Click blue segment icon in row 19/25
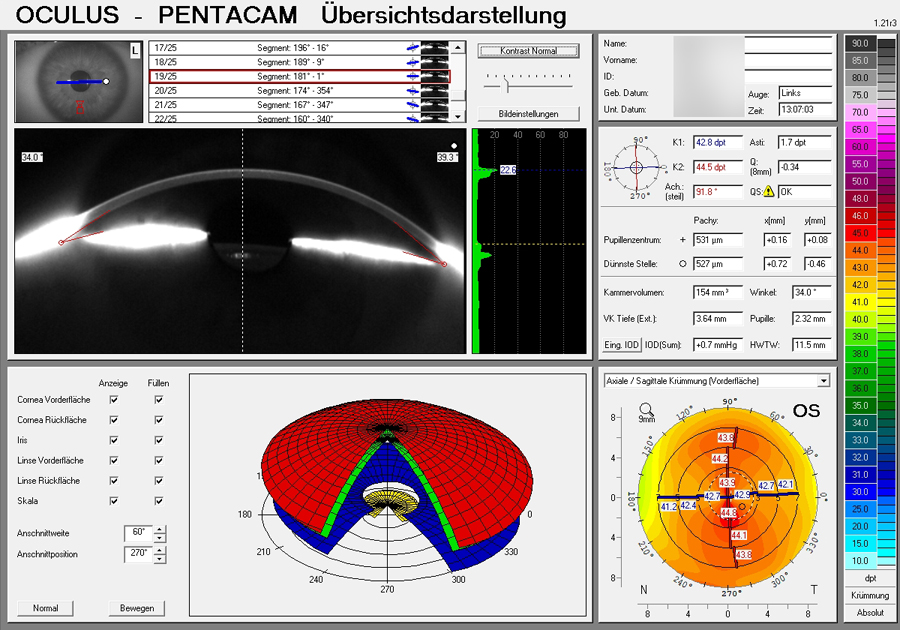The width and height of the screenshot is (900, 630). point(413,76)
